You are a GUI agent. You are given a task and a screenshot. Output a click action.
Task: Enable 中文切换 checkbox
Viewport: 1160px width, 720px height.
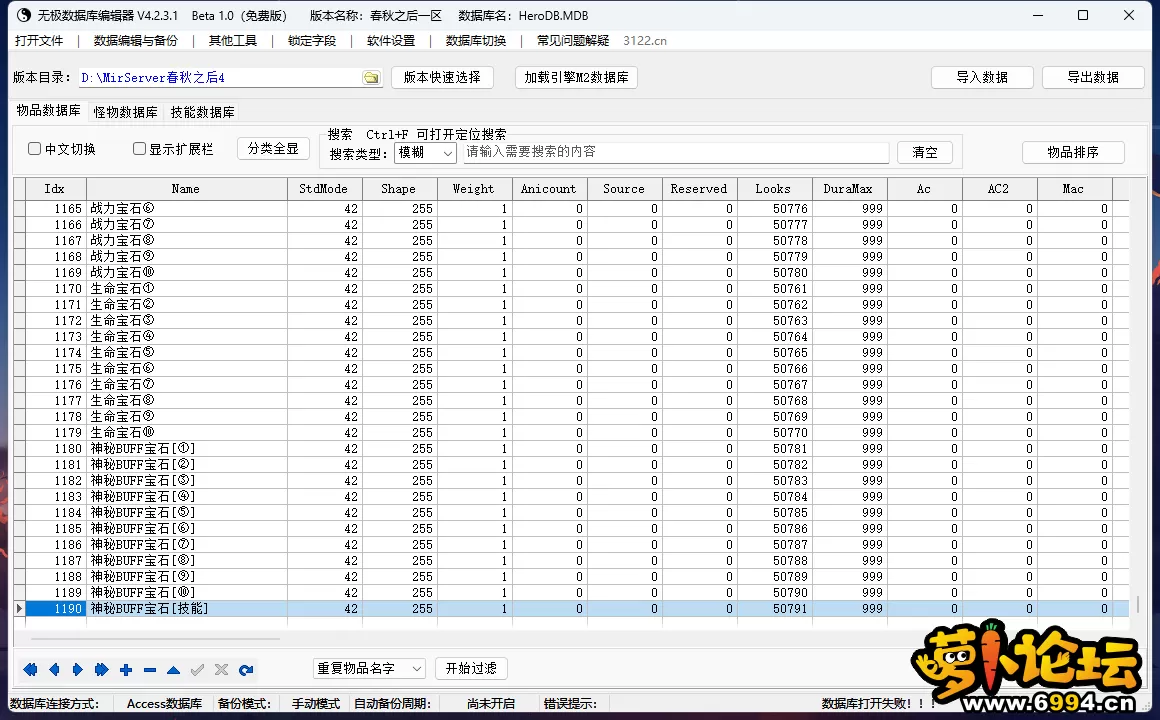pyautogui.click(x=35, y=149)
